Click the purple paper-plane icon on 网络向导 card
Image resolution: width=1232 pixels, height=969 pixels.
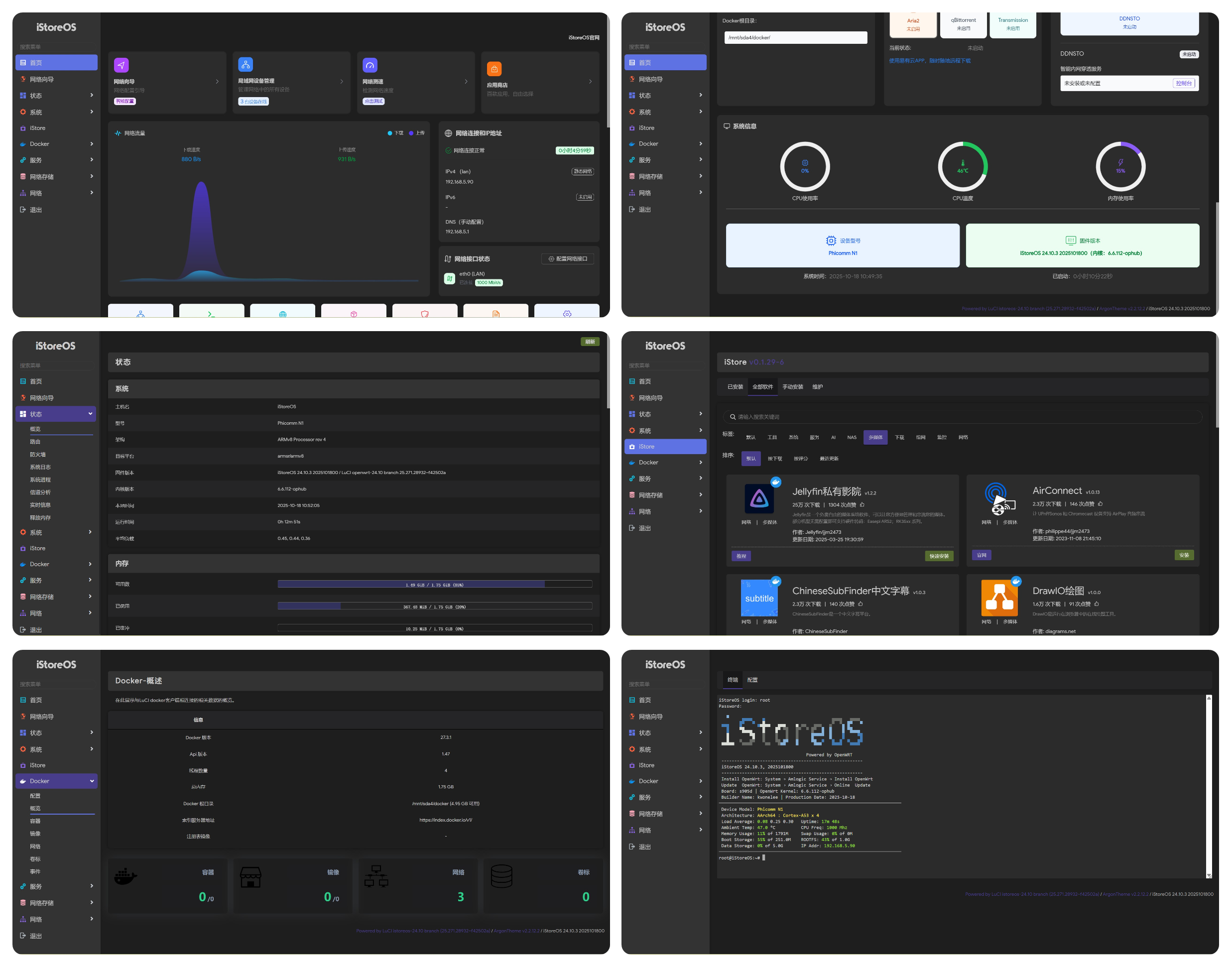point(122,65)
